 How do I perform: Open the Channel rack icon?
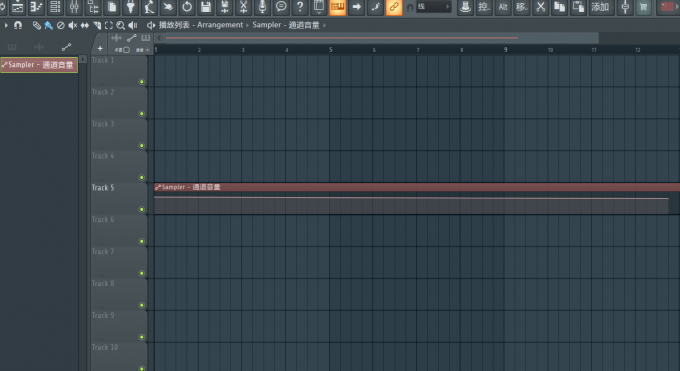[56, 7]
